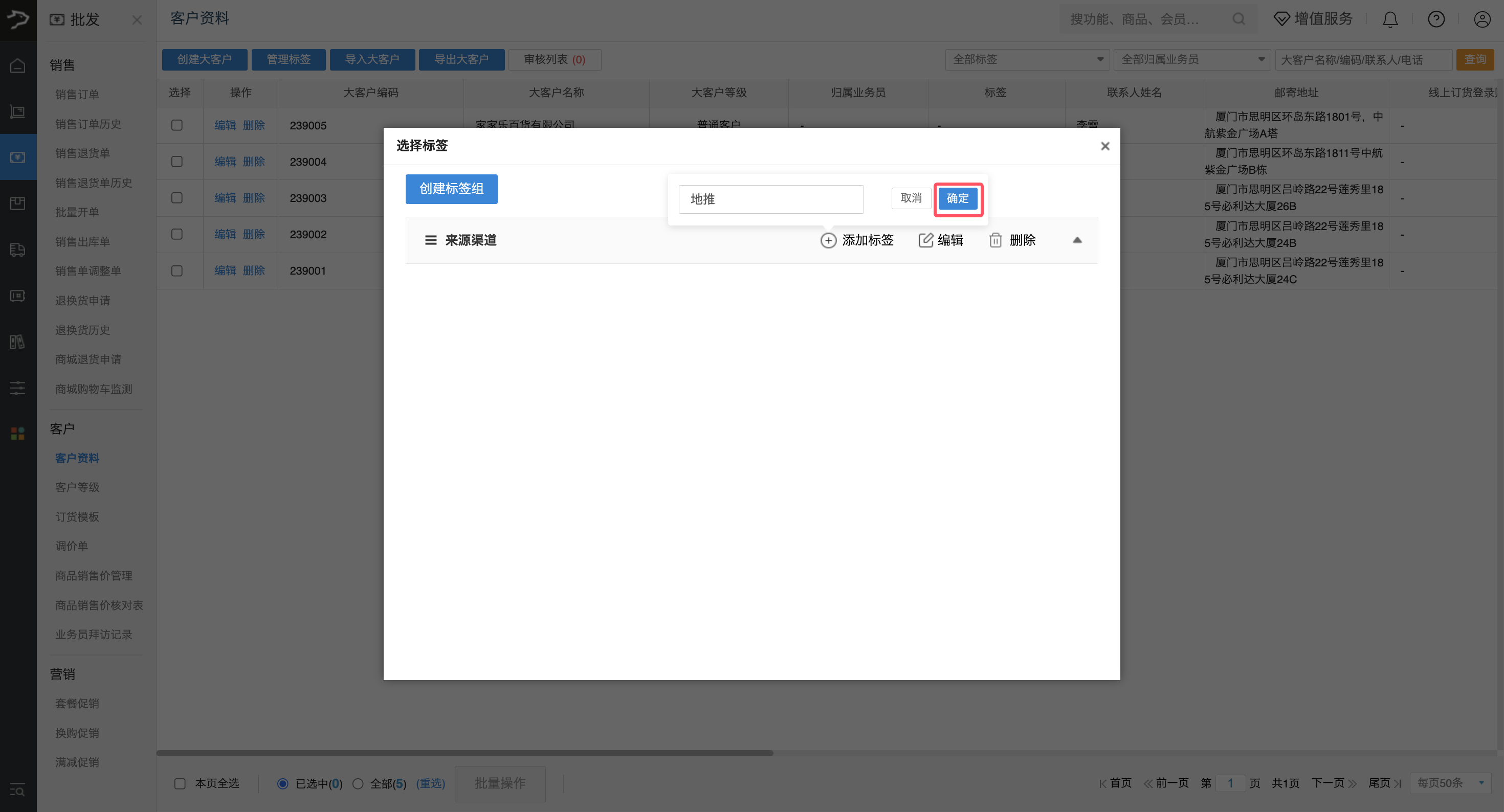Open 客户等级 in the sidebar menu

(77, 487)
